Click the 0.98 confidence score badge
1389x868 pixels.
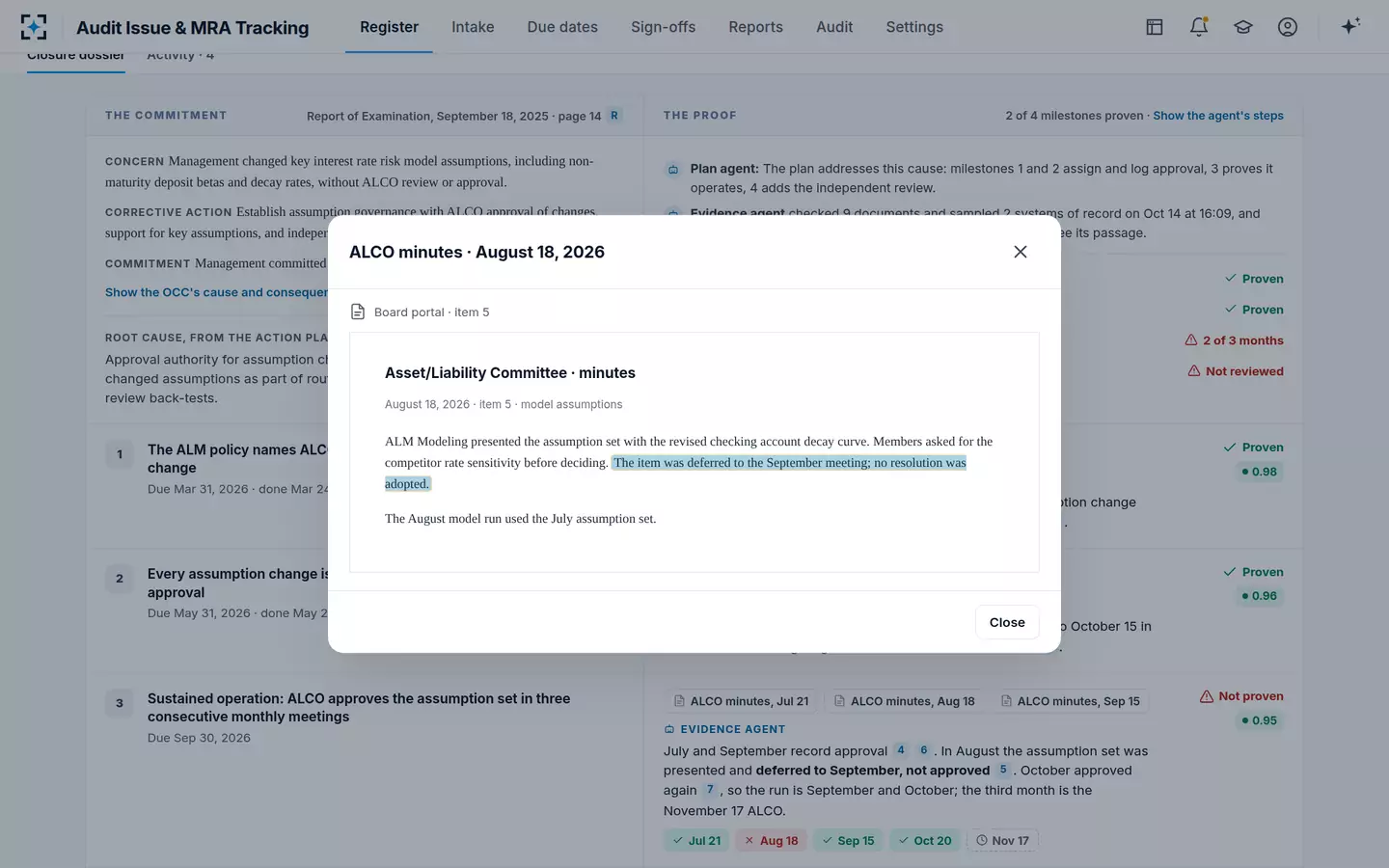pyautogui.click(x=1259, y=472)
